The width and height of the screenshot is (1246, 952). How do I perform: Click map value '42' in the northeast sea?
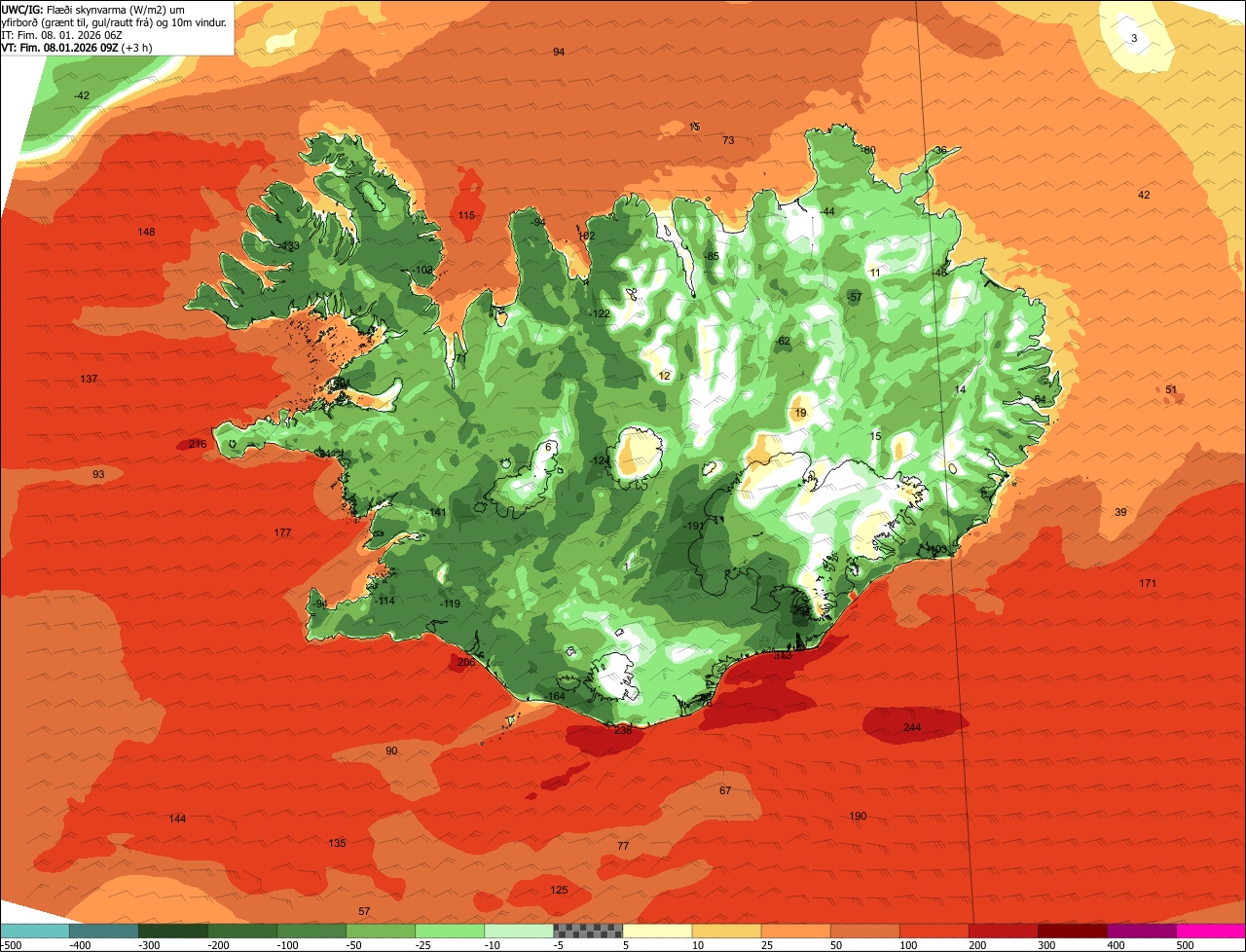point(1144,195)
